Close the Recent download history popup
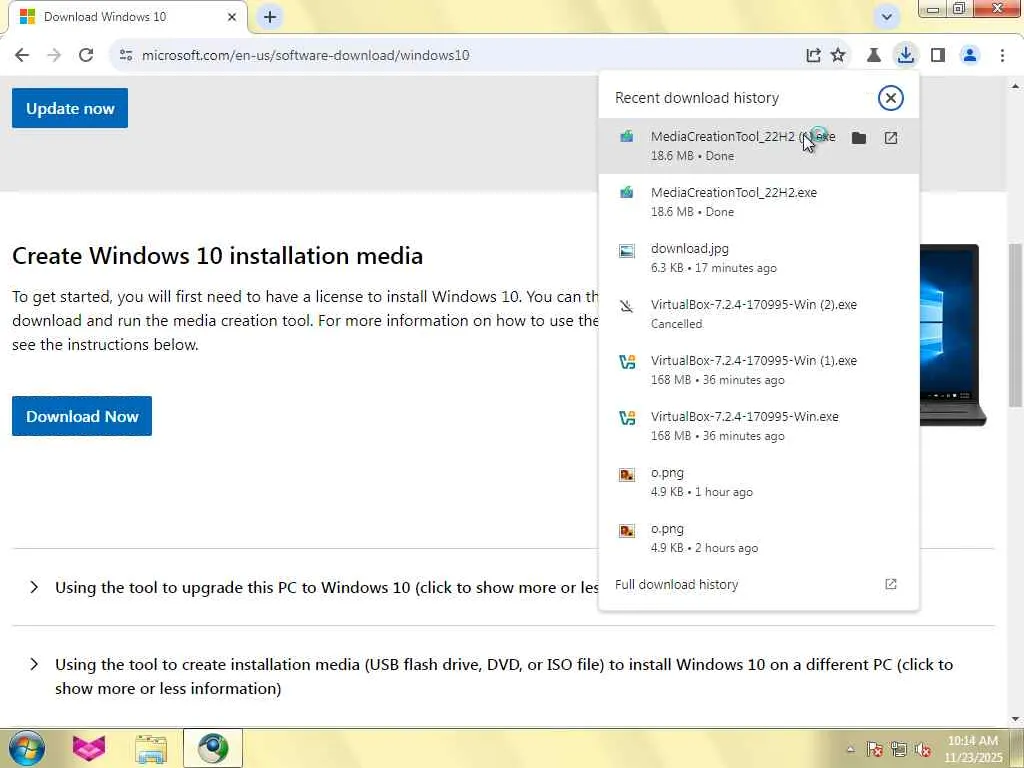Viewport: 1024px width, 768px height. pyautogui.click(x=890, y=98)
